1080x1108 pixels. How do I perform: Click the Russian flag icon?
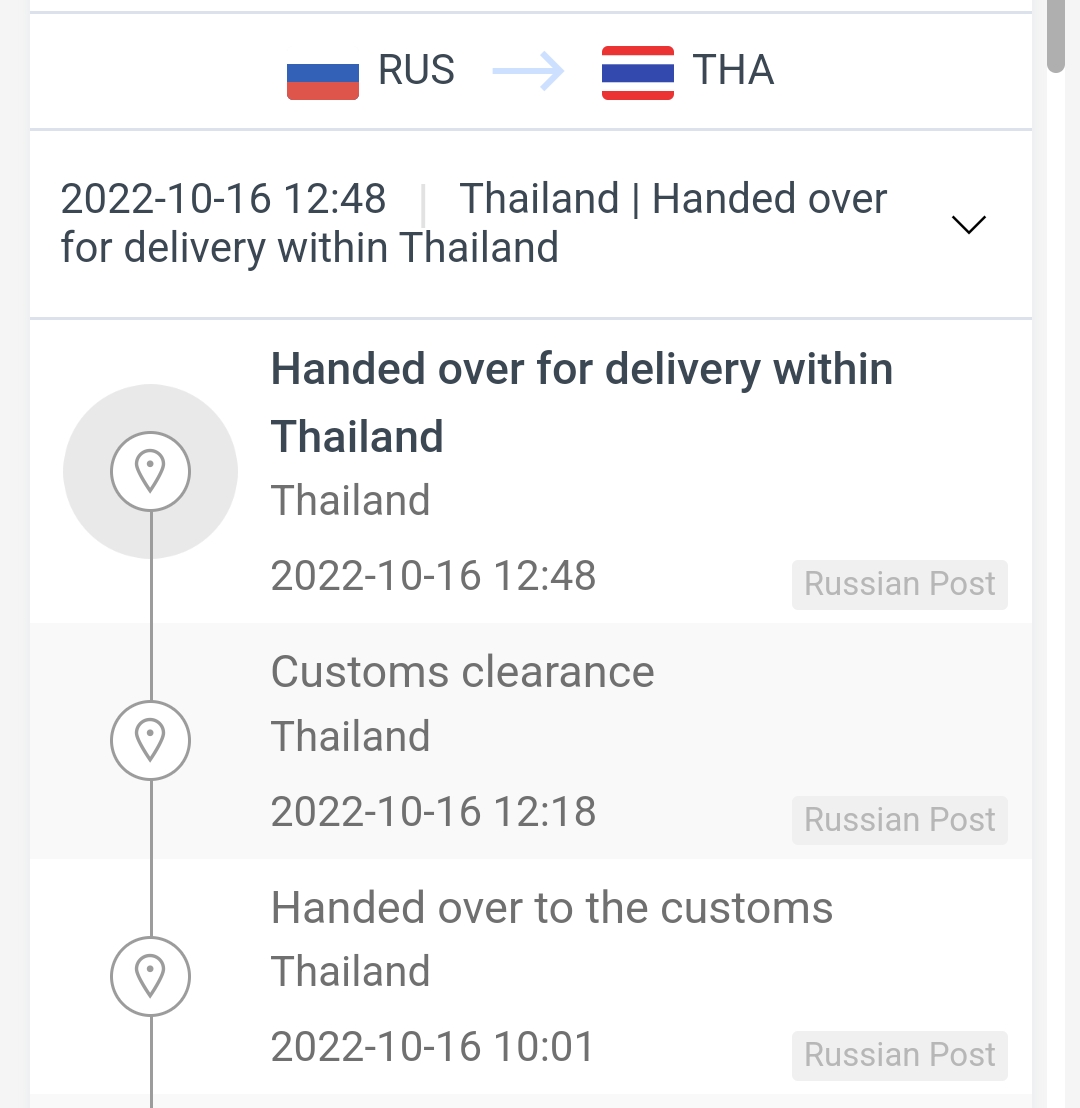322,81
